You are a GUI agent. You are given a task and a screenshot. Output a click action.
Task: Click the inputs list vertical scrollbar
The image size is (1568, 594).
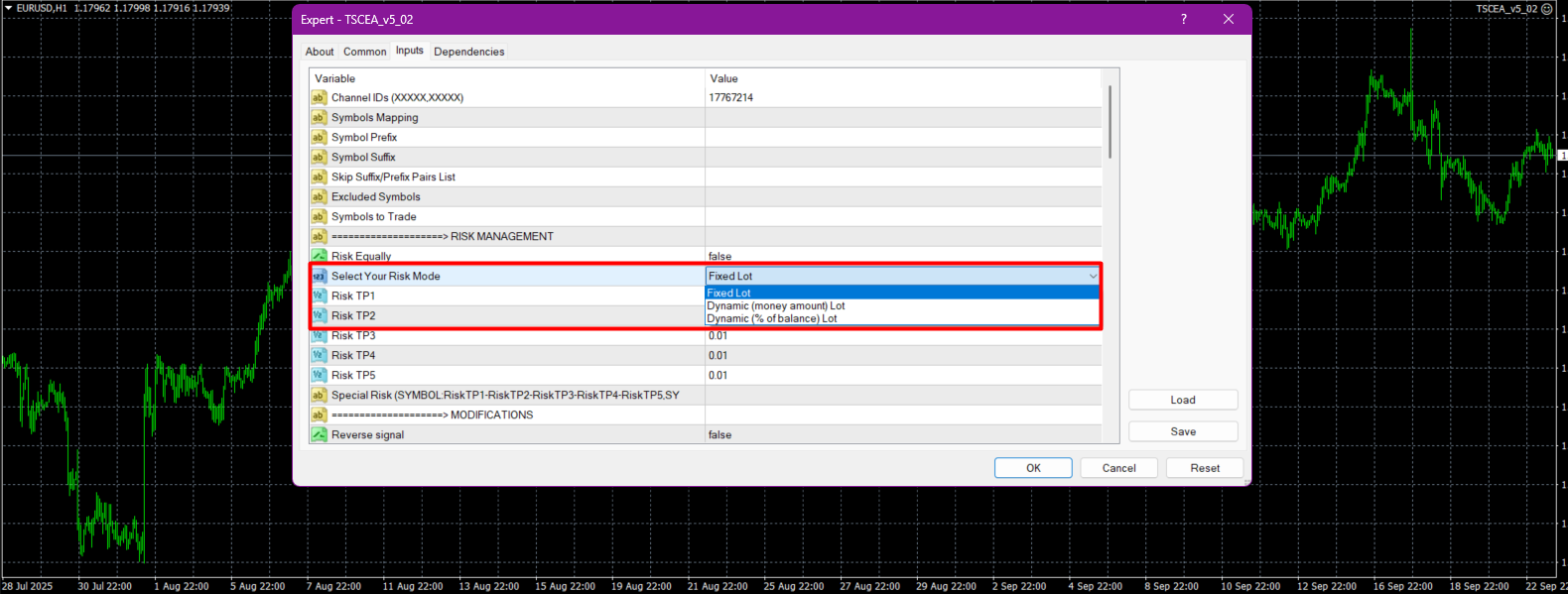point(1110,122)
